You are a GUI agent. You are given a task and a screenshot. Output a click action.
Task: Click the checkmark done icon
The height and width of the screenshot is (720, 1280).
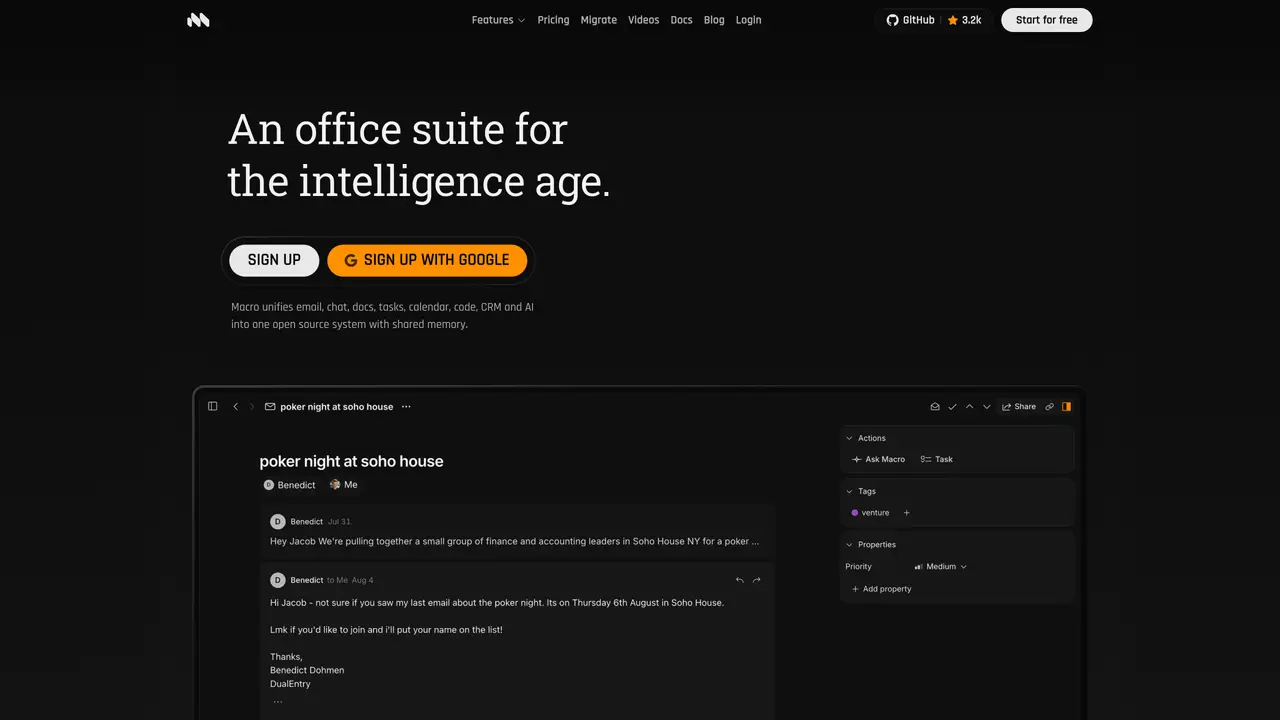(952, 407)
